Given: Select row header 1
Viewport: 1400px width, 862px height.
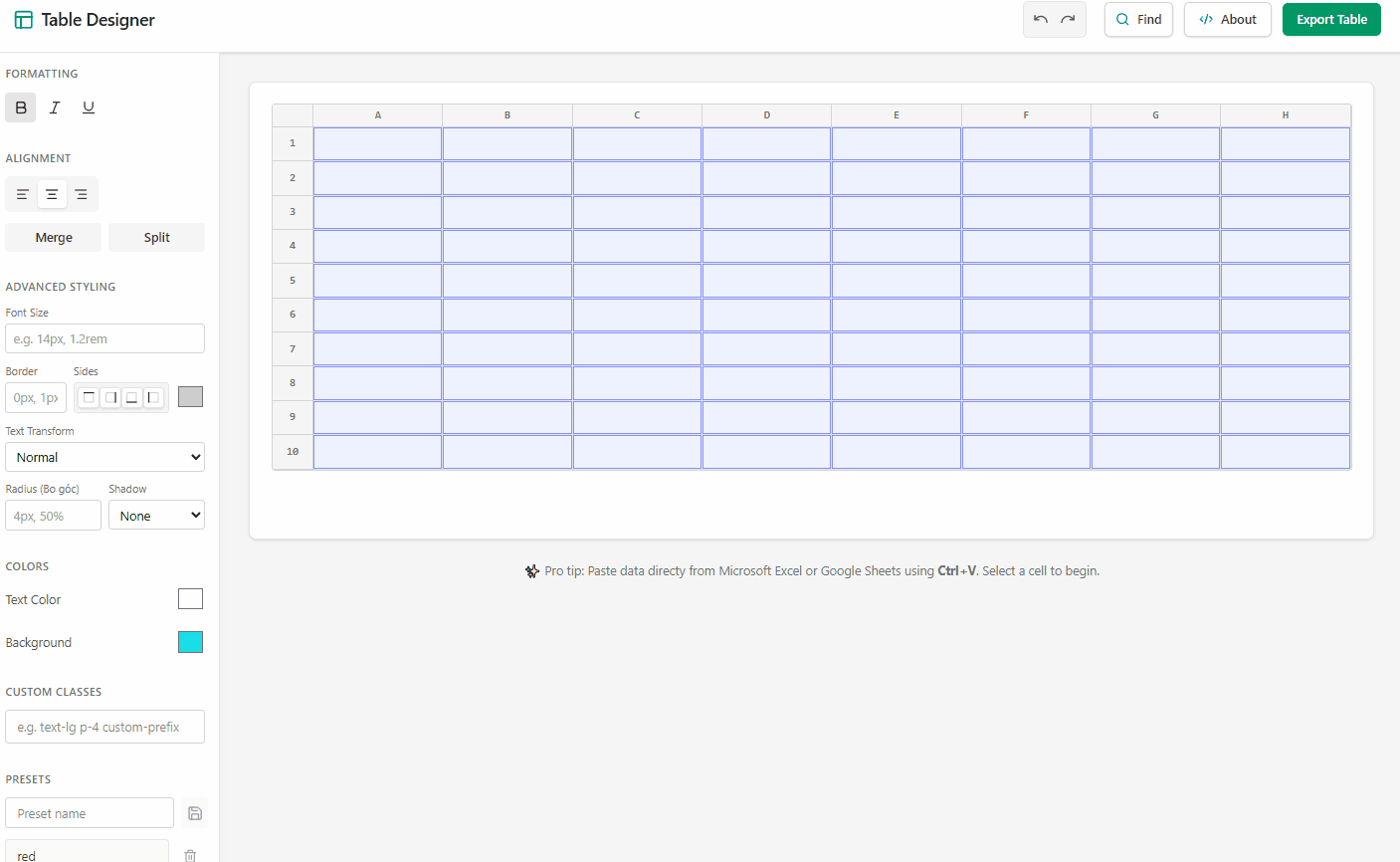Looking at the screenshot, I should point(293,143).
